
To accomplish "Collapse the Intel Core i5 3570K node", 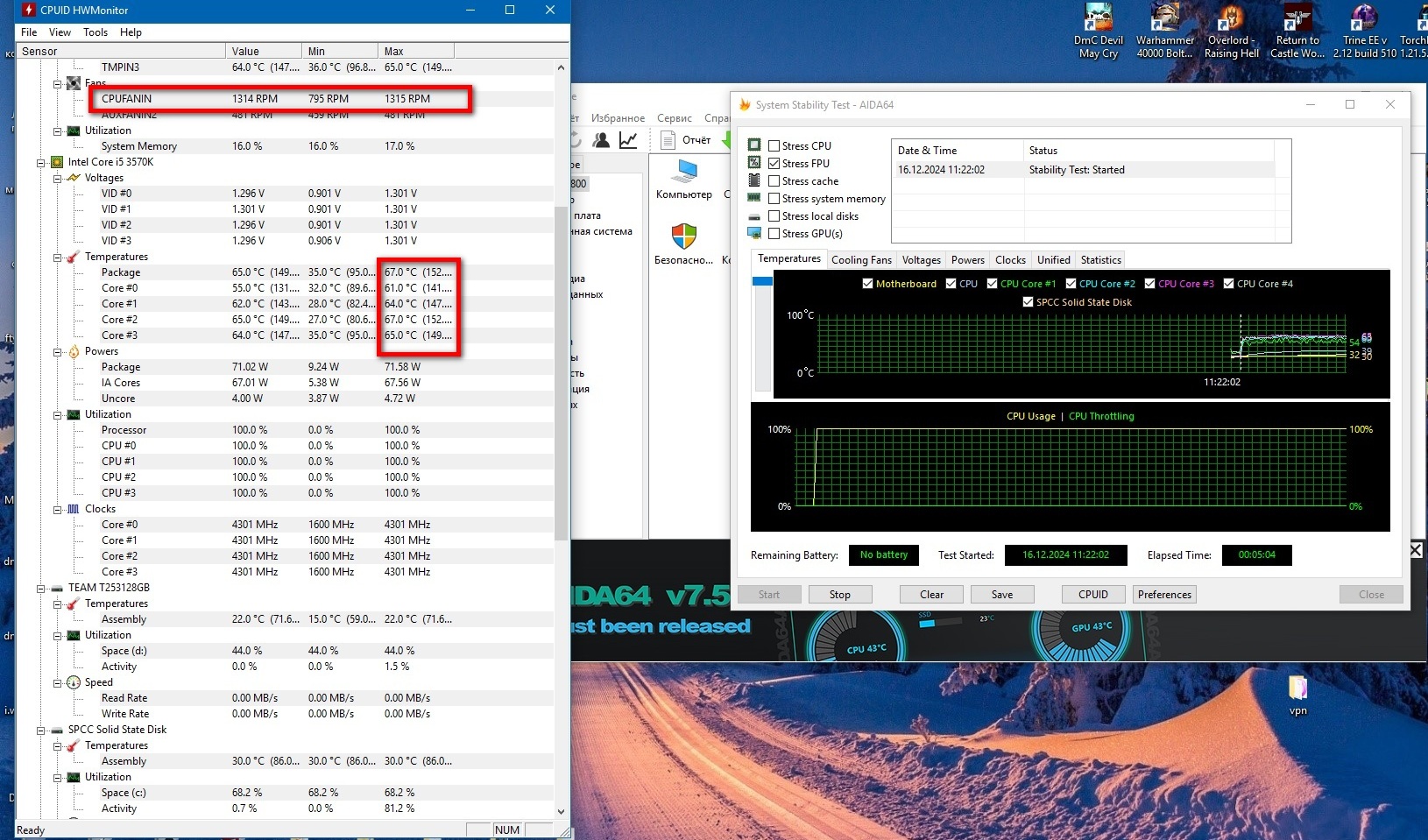I will point(40,162).
